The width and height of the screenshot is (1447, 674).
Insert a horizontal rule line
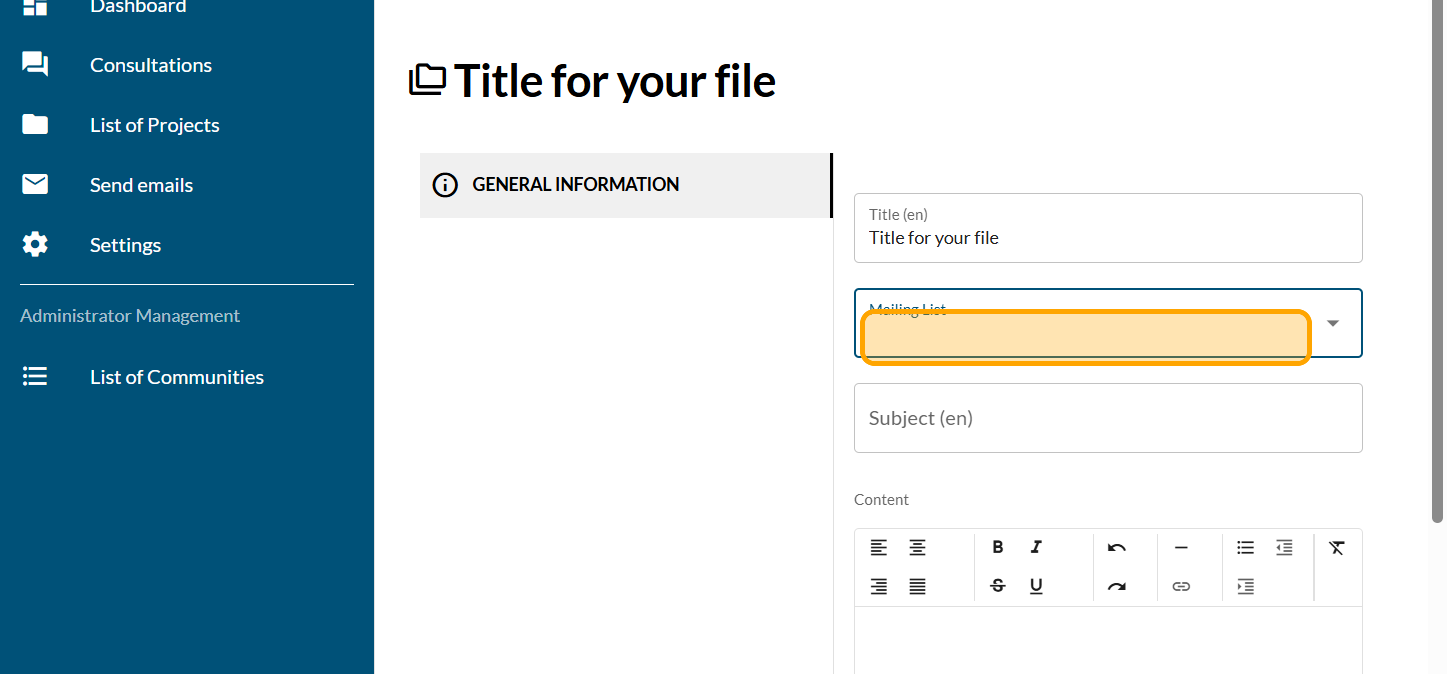1181,547
